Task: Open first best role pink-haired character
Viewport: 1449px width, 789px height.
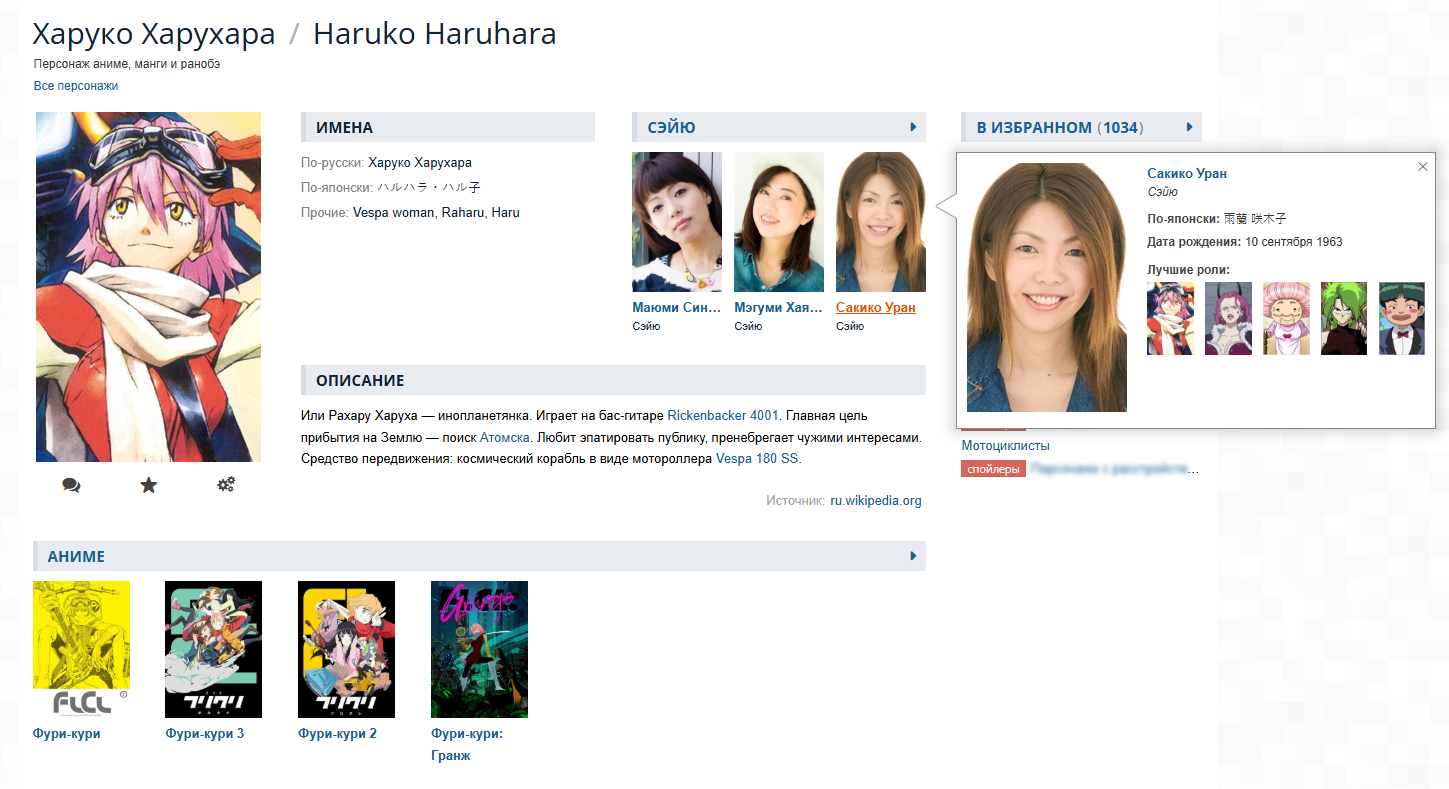Action: [1170, 318]
